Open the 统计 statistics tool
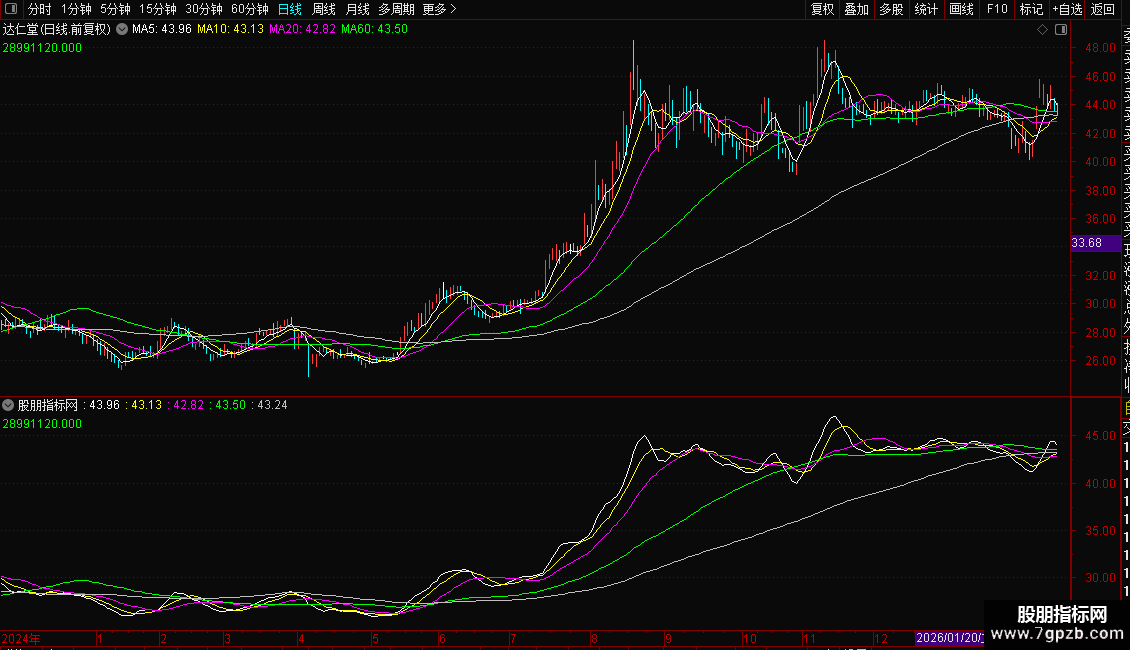Image resolution: width=1130 pixels, height=650 pixels. point(926,9)
